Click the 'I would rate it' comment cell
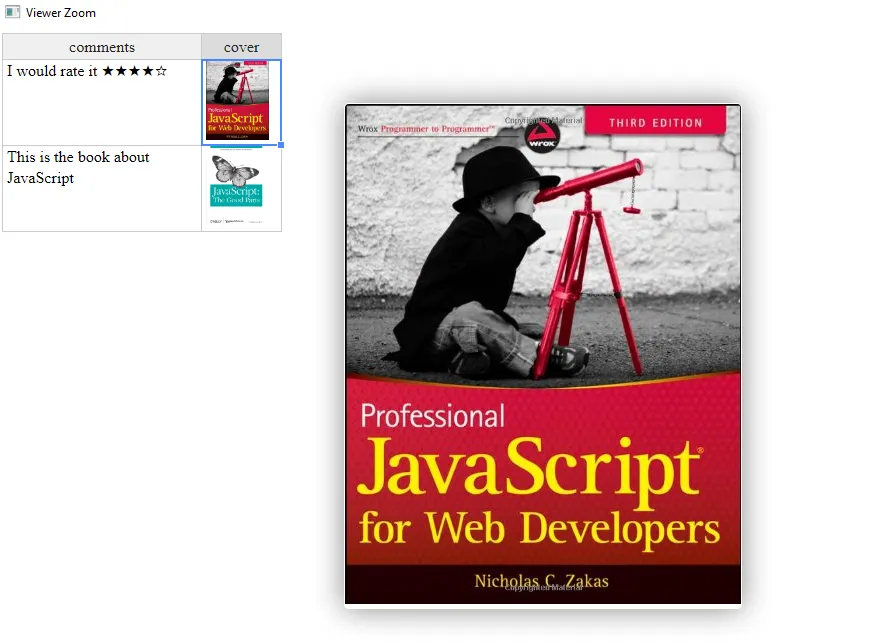Screen dimensions: 886x644 [102, 102]
